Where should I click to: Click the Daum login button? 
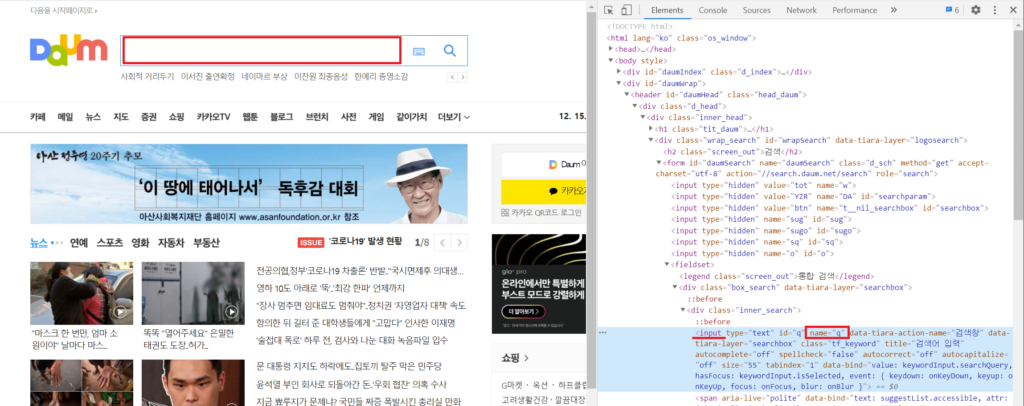point(543,164)
